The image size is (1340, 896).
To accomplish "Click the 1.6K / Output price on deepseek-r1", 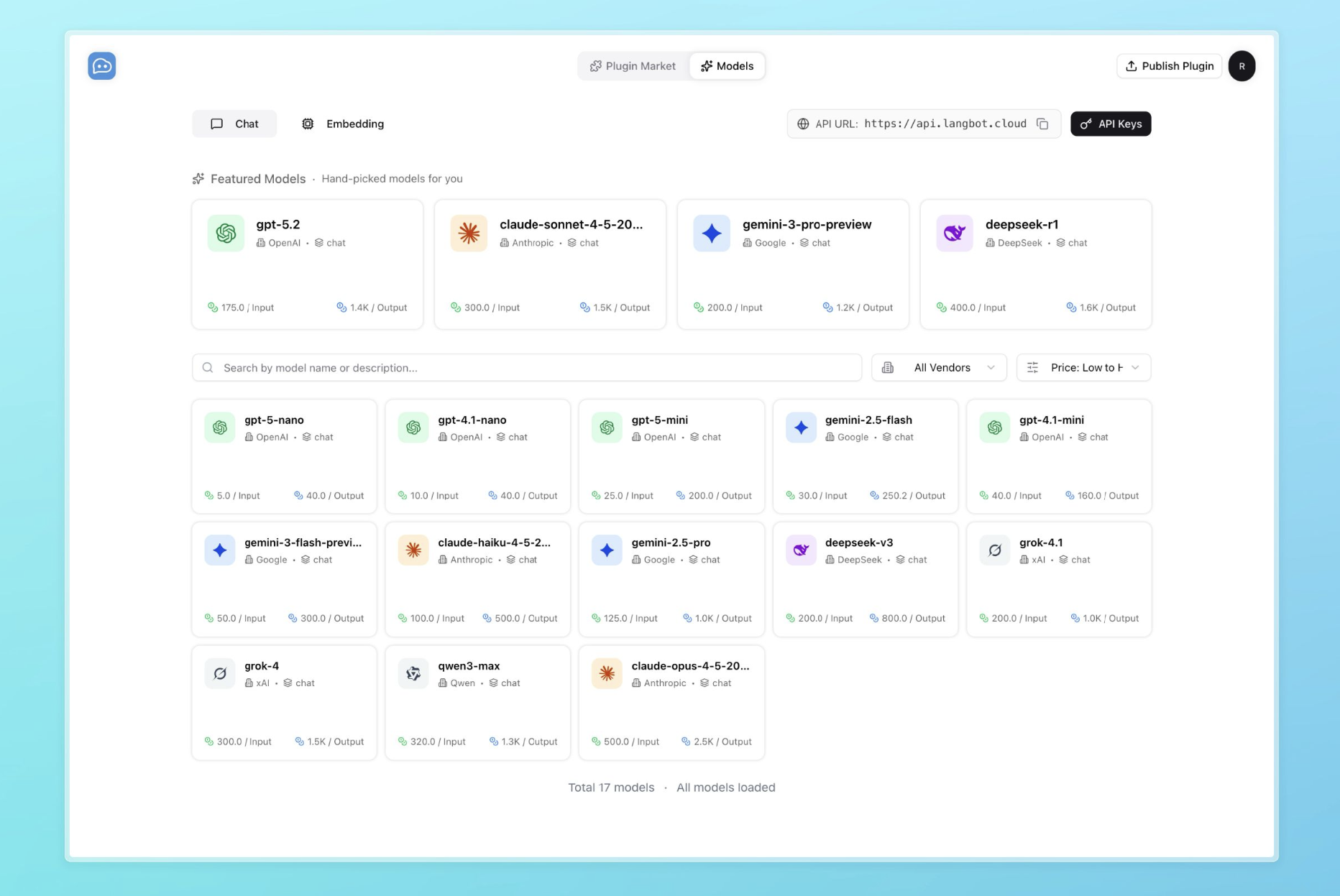I will [x=1101, y=308].
